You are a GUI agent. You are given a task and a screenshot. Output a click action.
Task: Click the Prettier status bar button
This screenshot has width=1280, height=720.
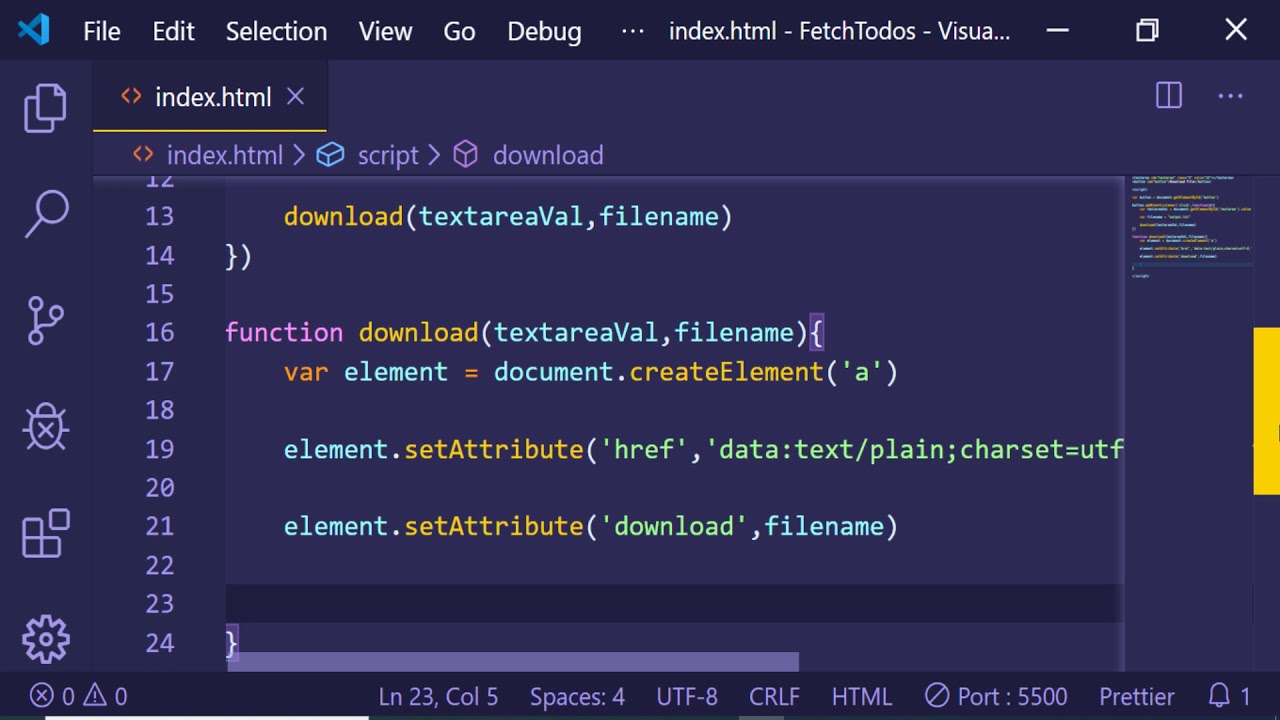coord(1137,696)
